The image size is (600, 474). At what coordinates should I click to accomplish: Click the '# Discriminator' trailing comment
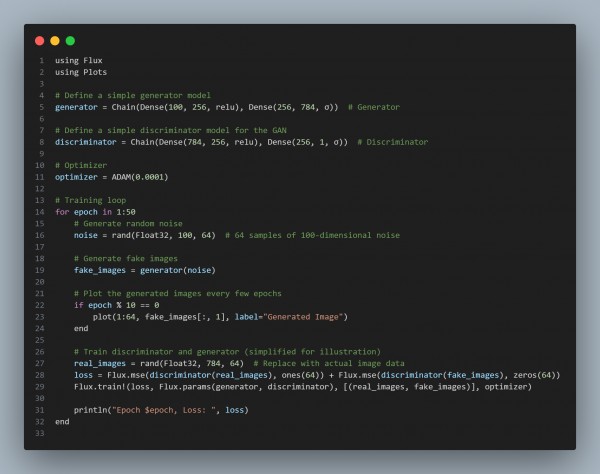click(393, 142)
